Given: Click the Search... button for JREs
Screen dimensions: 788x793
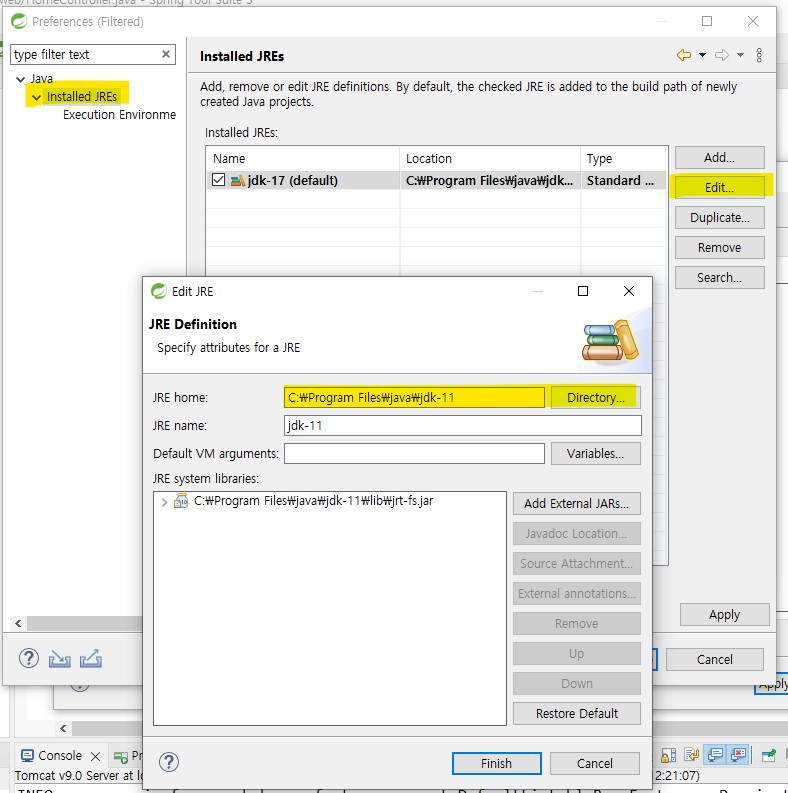Looking at the screenshot, I should coord(719,278).
